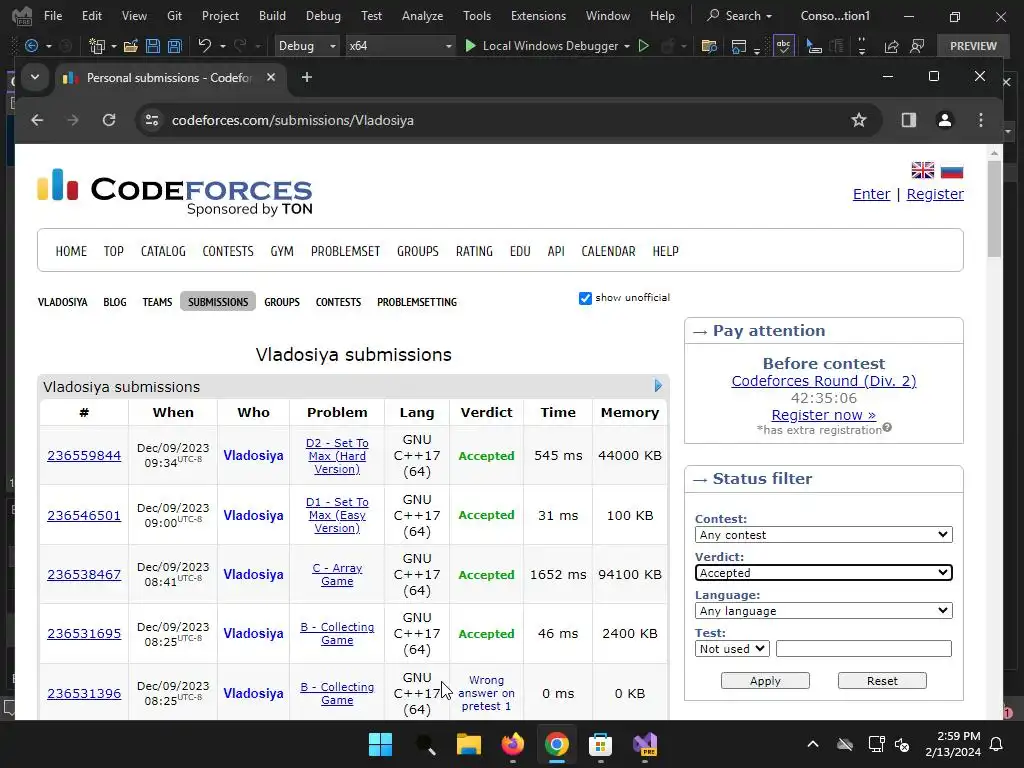The height and width of the screenshot is (768, 1024).
Task: Open the PROBLEMSETTING profile tab
Action: (417, 302)
